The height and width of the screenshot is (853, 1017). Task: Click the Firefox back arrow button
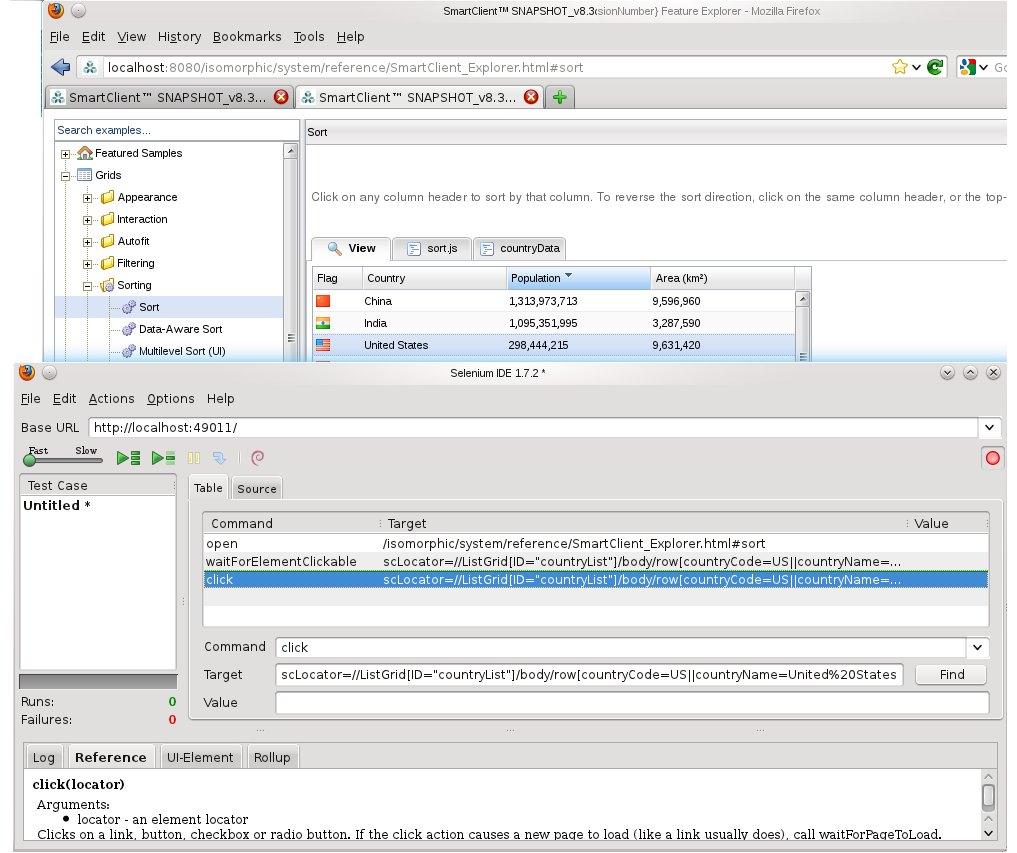click(61, 67)
